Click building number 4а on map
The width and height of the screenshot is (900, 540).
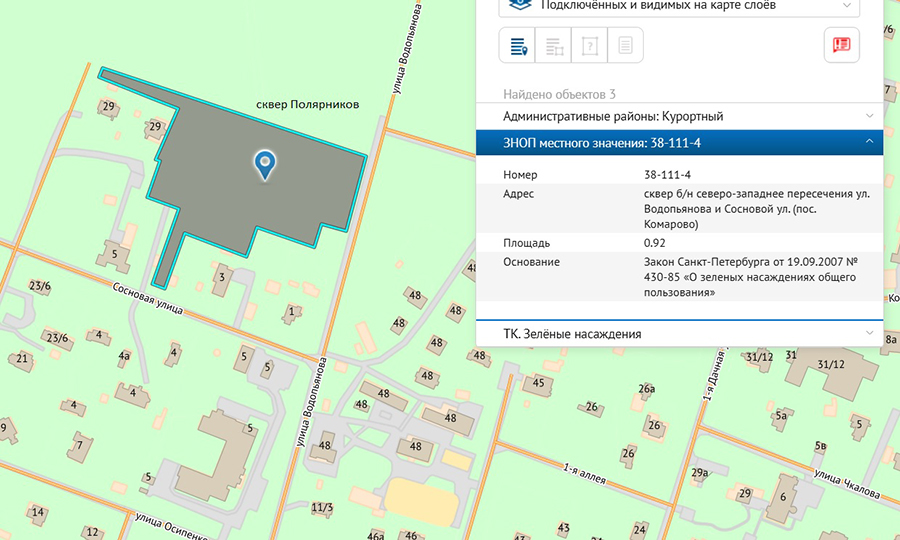point(124,356)
